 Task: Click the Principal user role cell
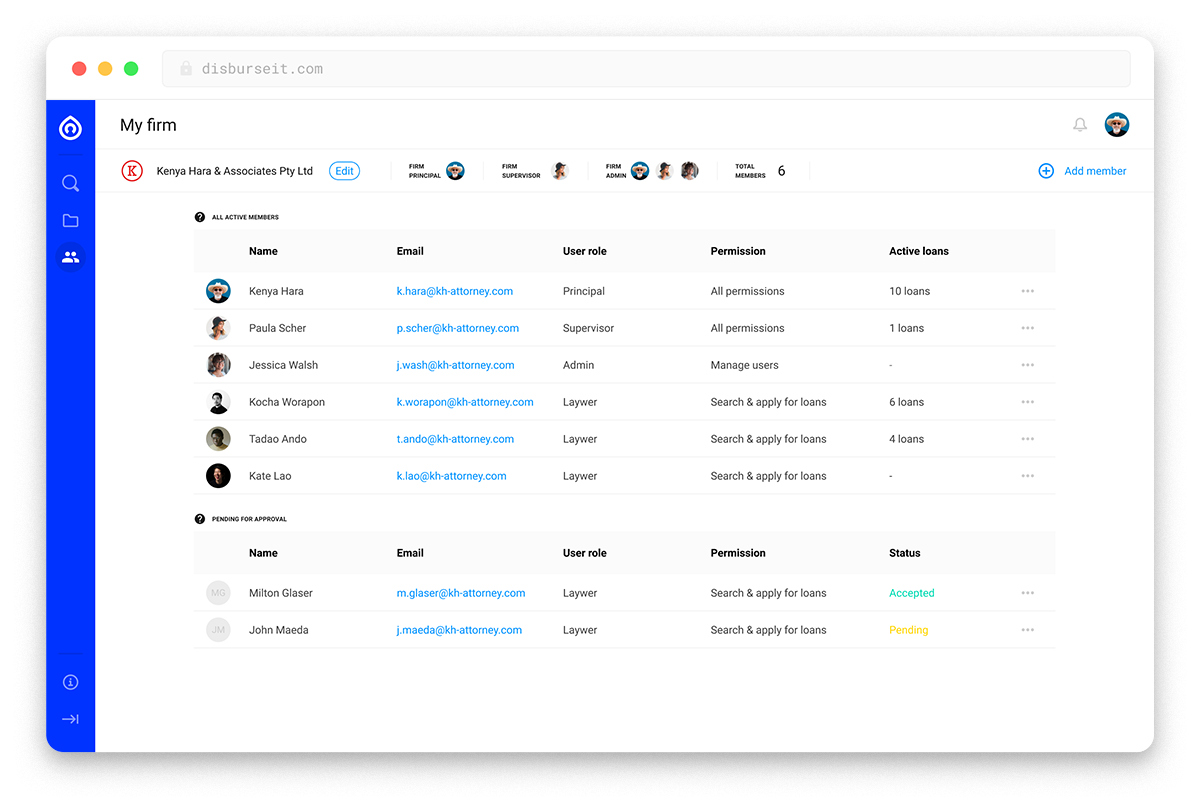click(584, 291)
